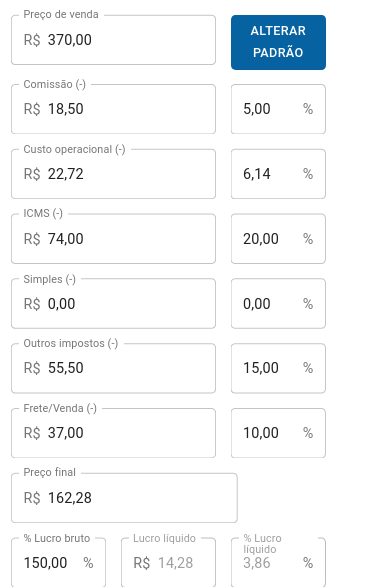Select the Frete/Venda R$ 37,00 field
The width and height of the screenshot is (372, 587).
point(113,433)
